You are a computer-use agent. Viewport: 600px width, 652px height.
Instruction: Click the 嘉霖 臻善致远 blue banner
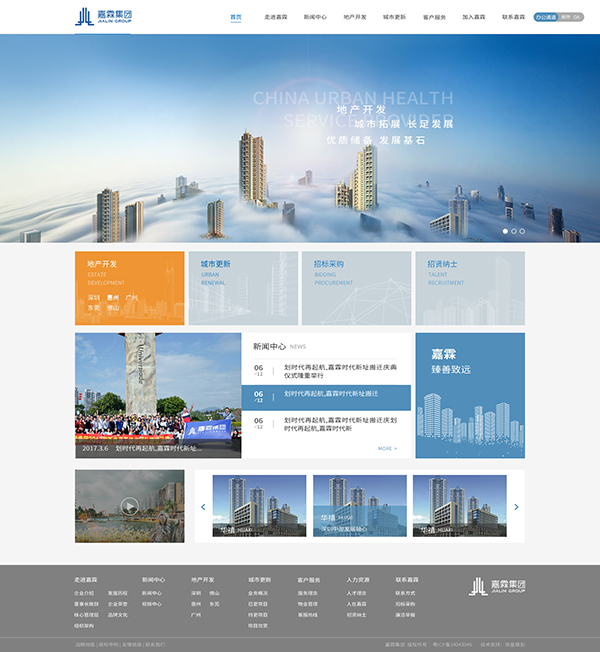click(x=470, y=395)
